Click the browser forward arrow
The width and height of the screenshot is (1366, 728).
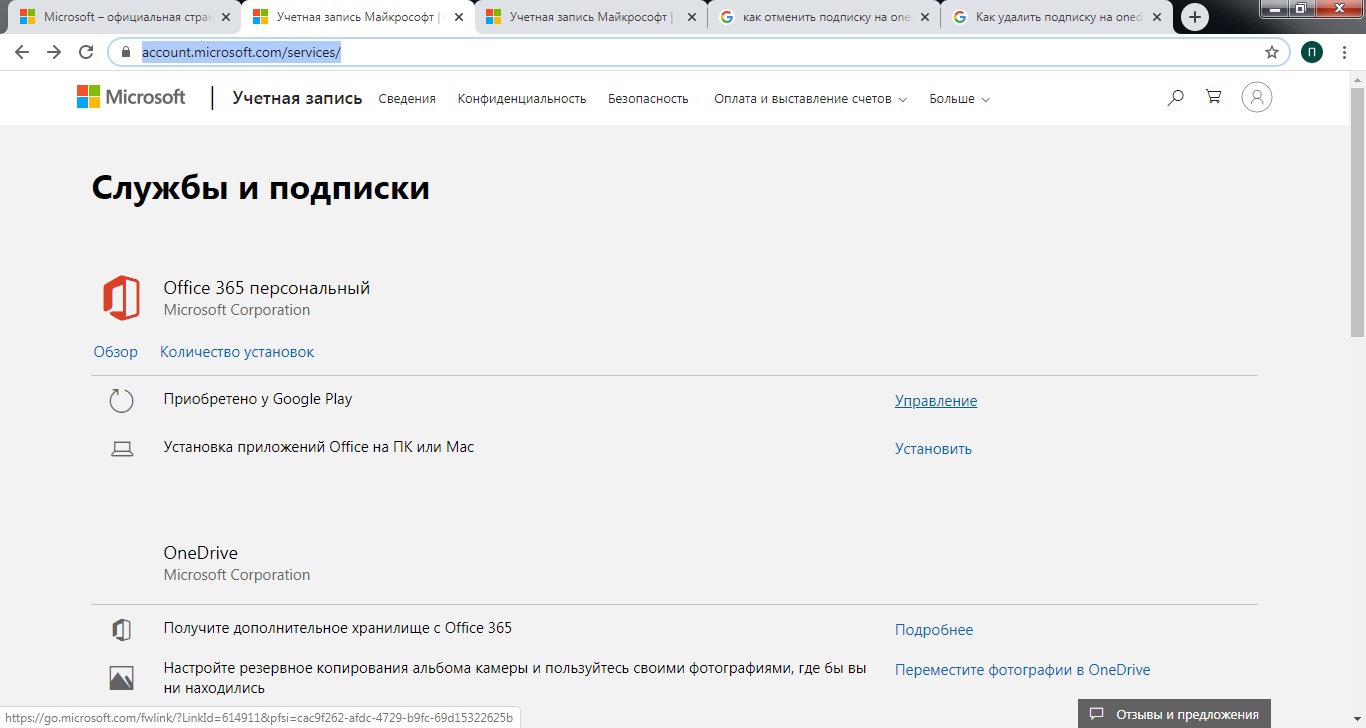pos(54,52)
